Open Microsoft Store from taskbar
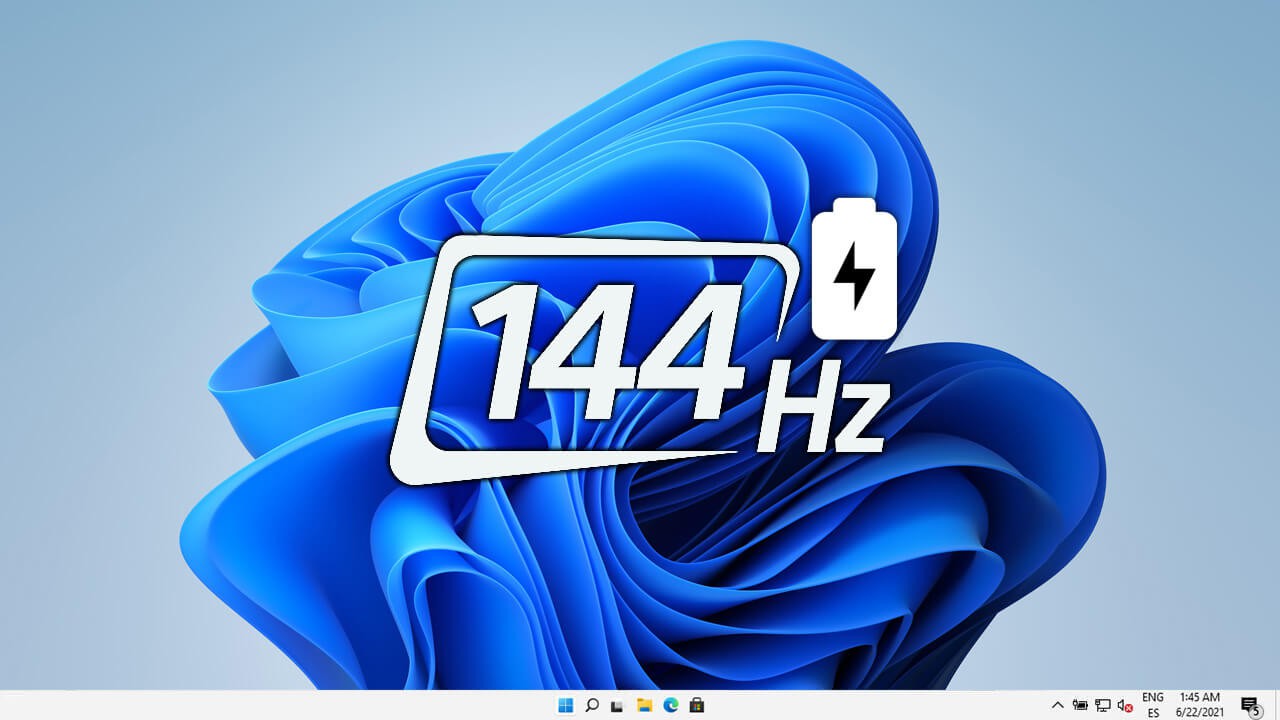Screen dimensions: 1280x720 (x=697, y=705)
